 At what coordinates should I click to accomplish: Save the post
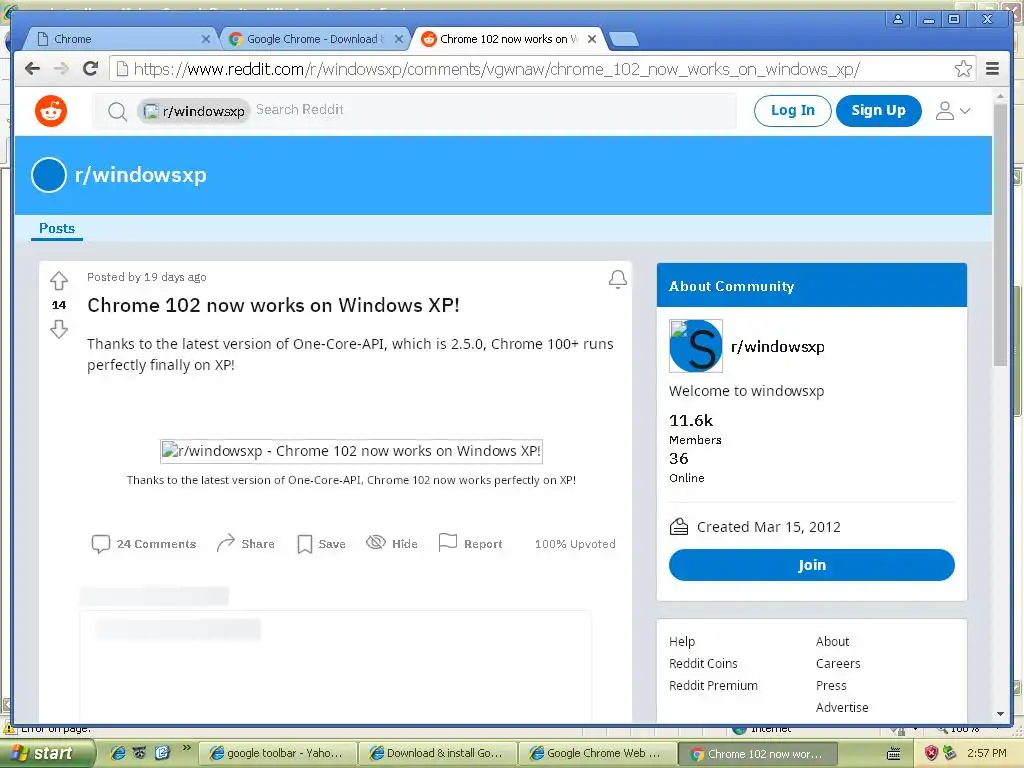point(321,543)
